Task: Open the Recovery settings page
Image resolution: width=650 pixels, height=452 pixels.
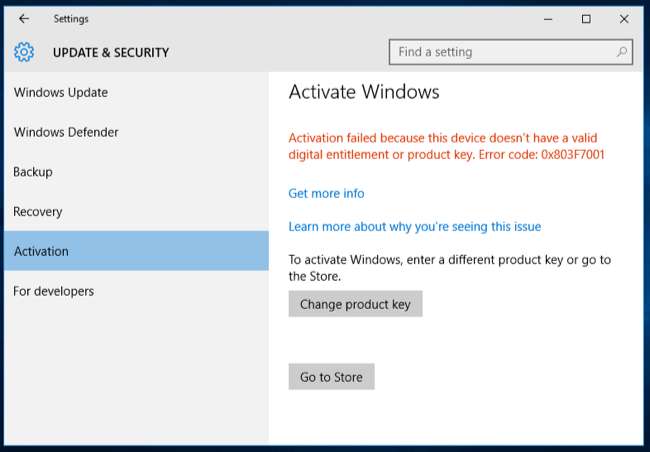Action: coord(38,212)
